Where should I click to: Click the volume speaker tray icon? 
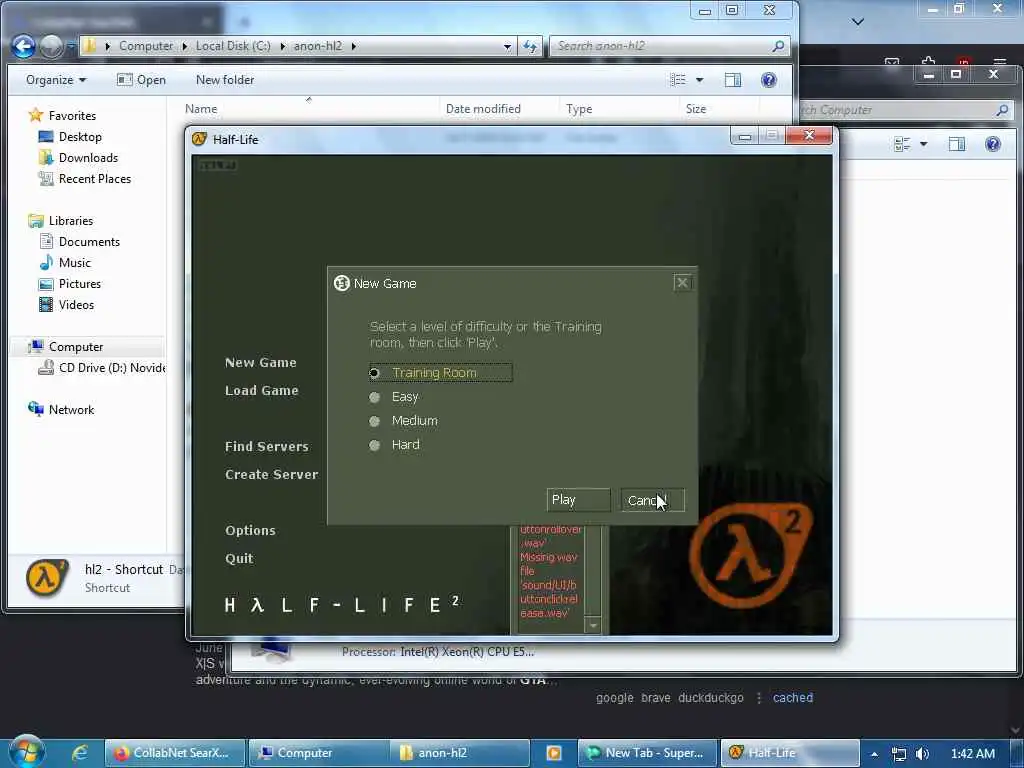point(923,754)
